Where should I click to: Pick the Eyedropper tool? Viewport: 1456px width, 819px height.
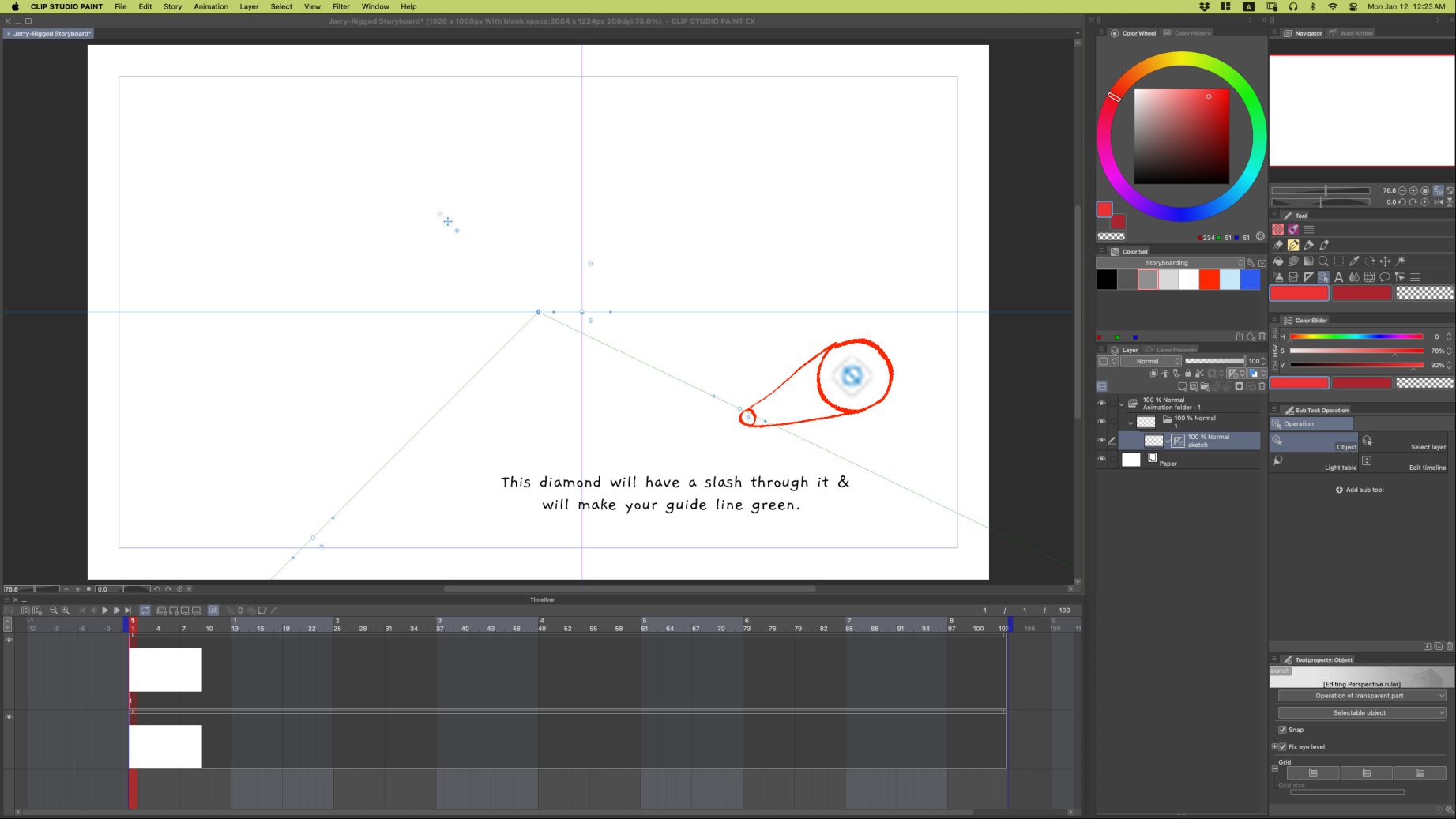tap(1354, 261)
